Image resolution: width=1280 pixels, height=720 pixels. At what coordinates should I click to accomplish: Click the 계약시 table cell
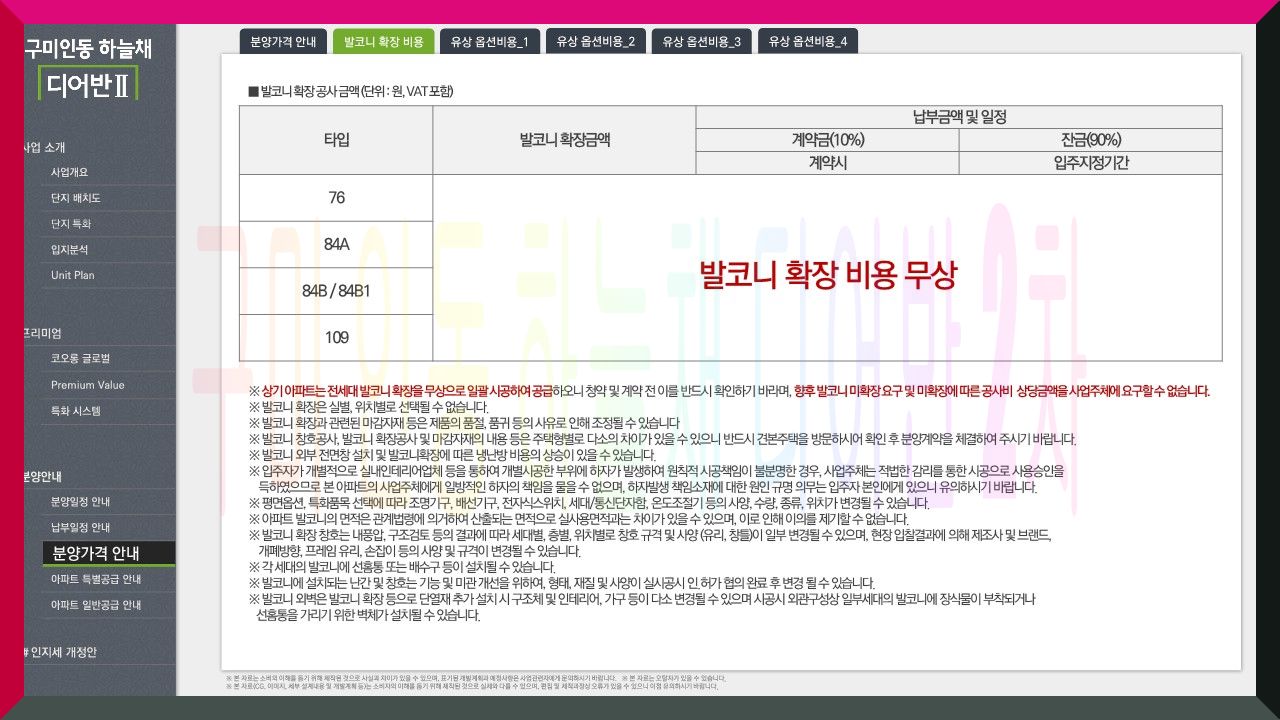828,163
